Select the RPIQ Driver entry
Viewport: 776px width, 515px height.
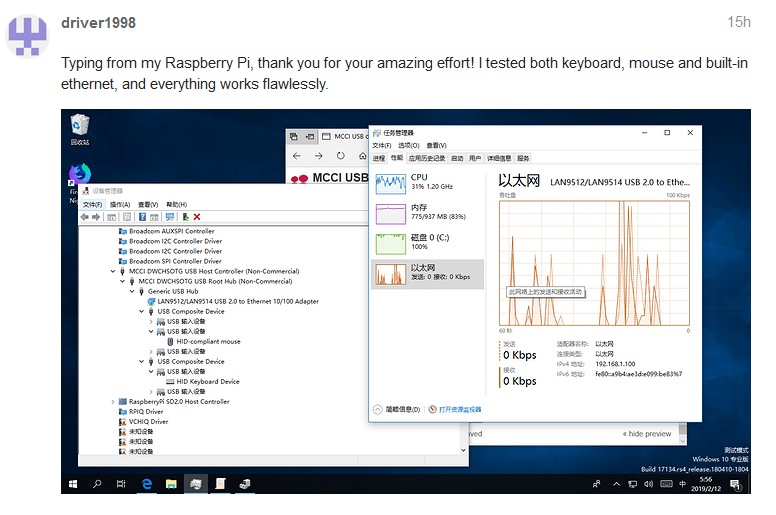[141, 412]
